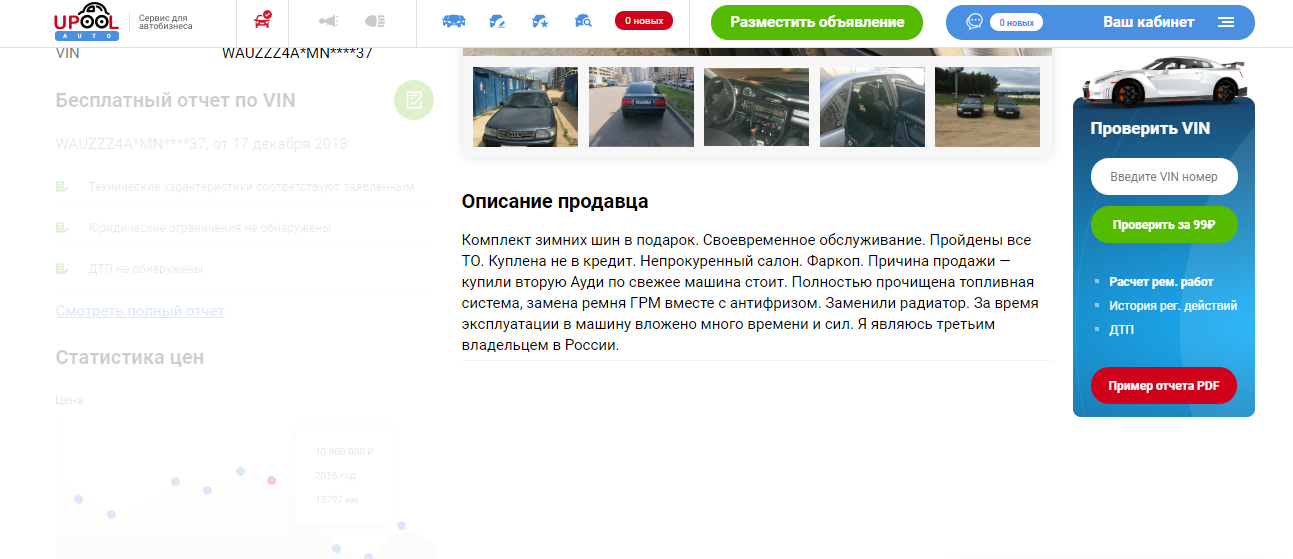Click the Введите VIN номер input field
The width and height of the screenshot is (1293, 559).
click(x=1163, y=177)
